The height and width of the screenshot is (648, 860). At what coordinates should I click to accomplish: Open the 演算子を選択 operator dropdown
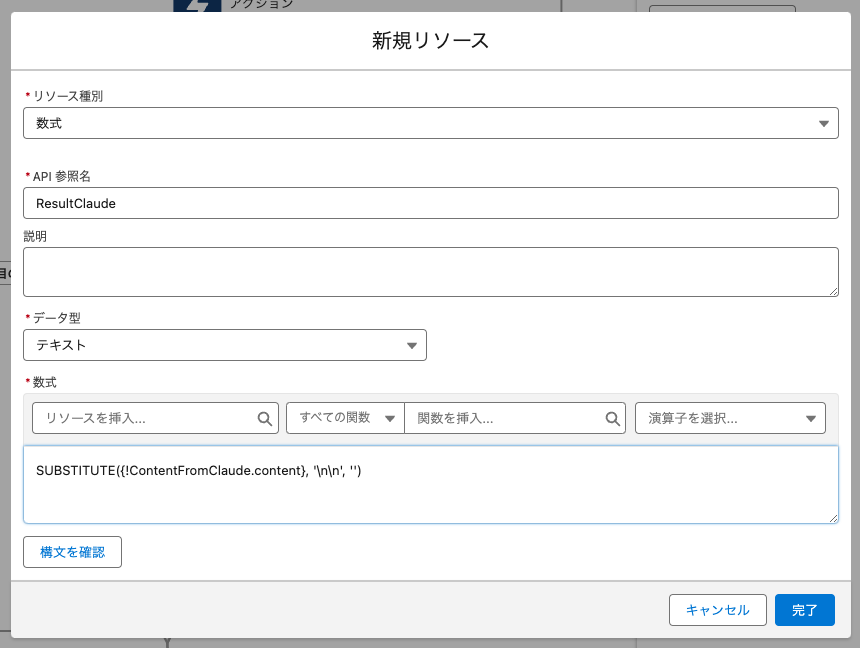click(730, 418)
